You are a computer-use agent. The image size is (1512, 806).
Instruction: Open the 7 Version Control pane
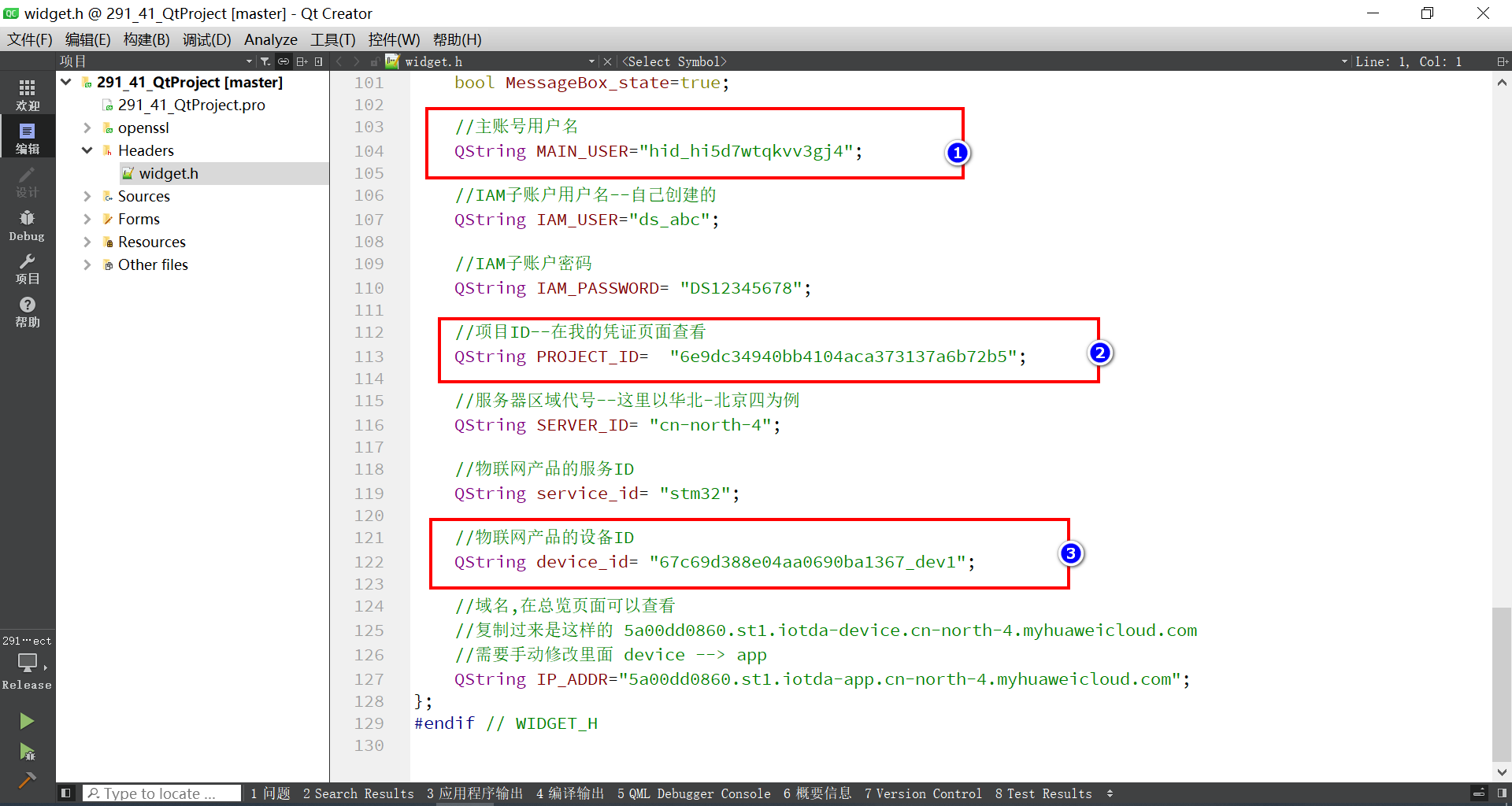click(x=923, y=793)
